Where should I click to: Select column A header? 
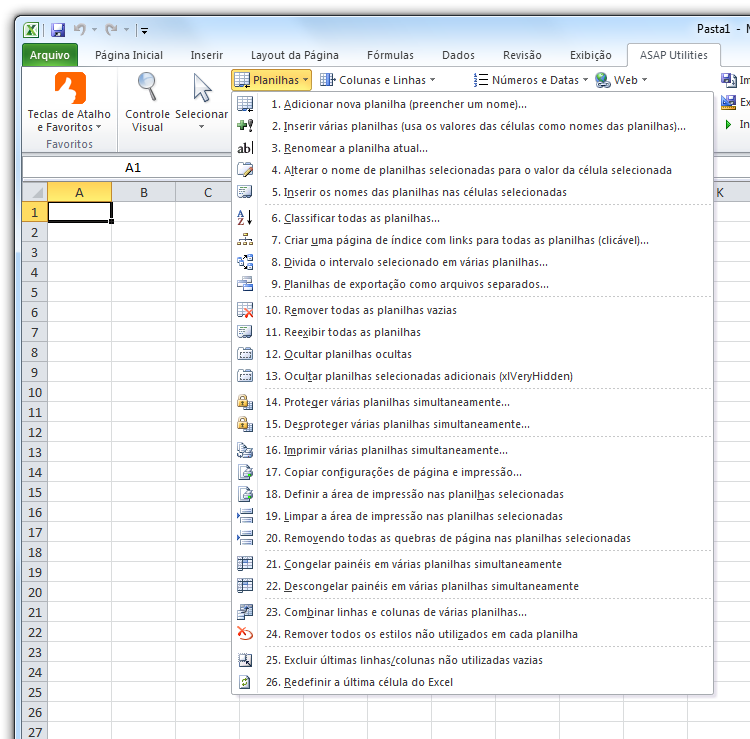[79, 192]
